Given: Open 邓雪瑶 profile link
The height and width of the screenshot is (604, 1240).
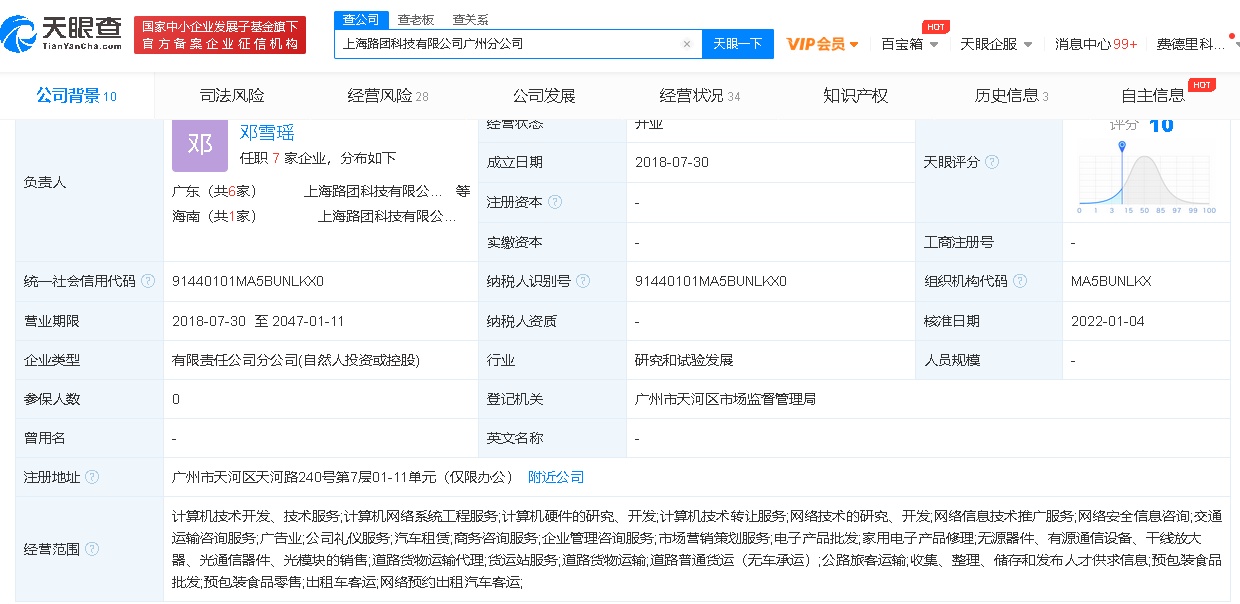Looking at the screenshot, I should [267, 132].
